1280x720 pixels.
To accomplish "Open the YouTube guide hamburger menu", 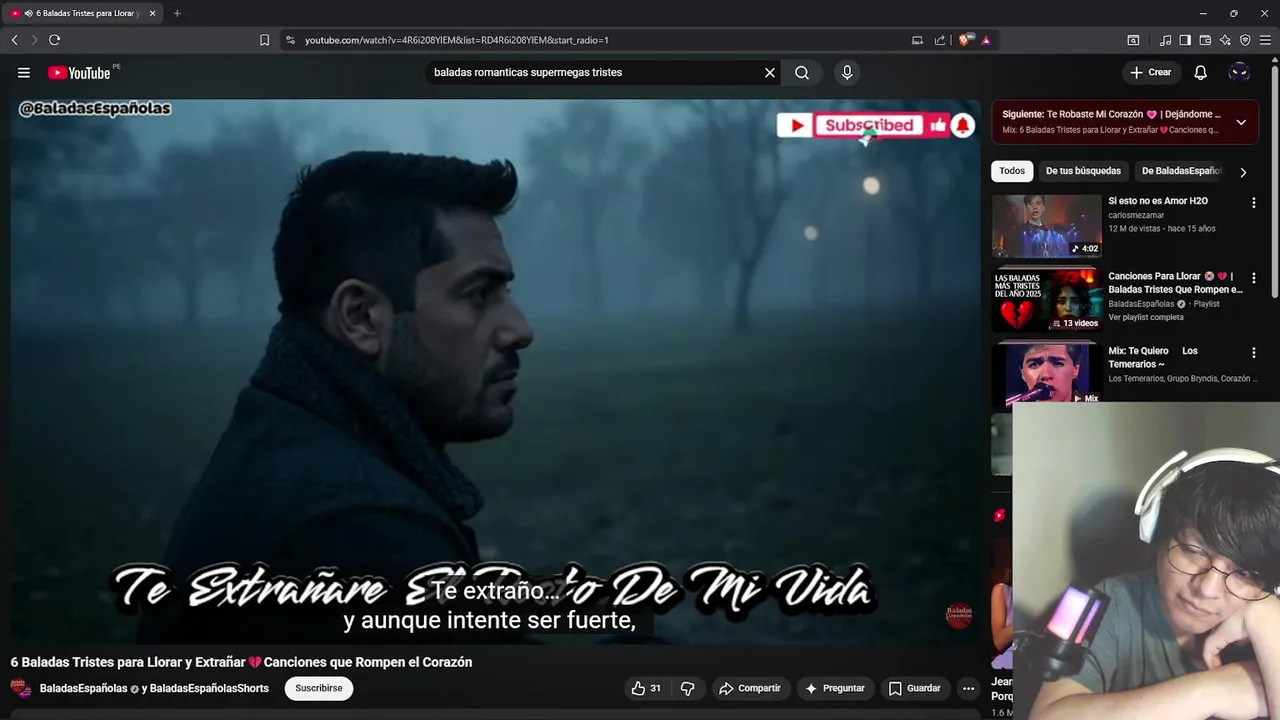I will (24, 73).
